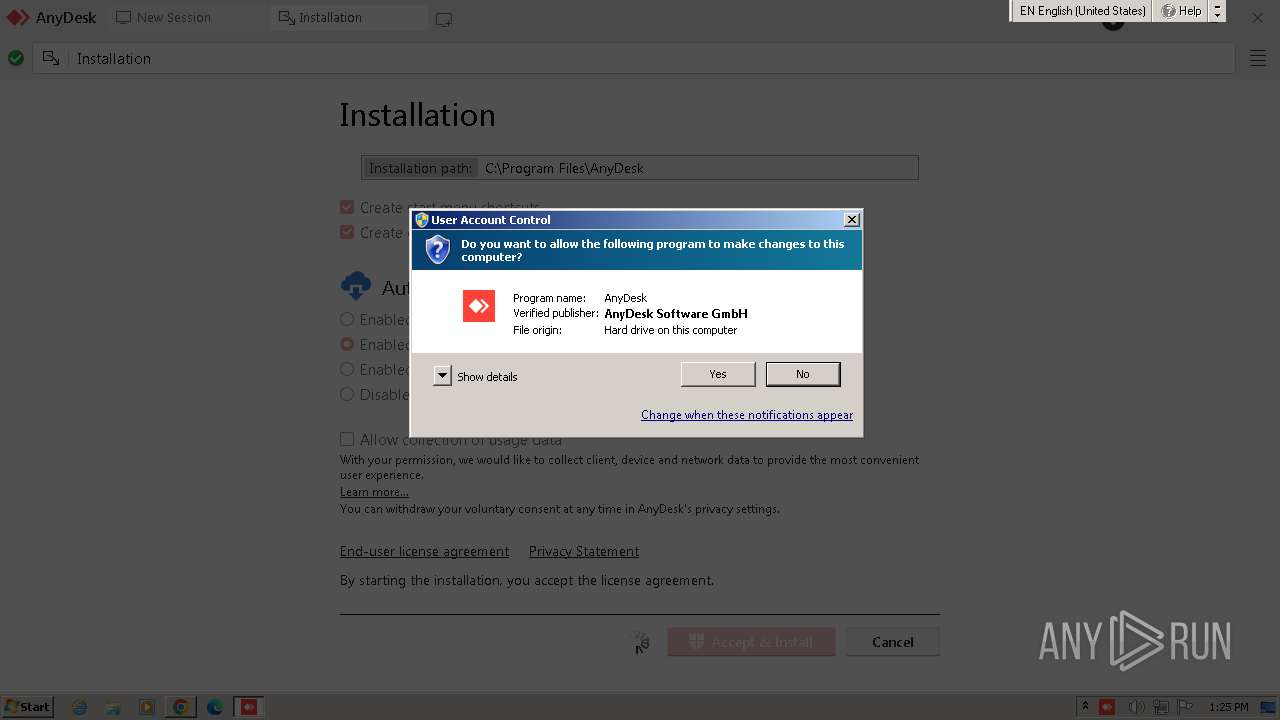Select the Installation tab
Screen dimensions: 1280x720
(x=348, y=17)
